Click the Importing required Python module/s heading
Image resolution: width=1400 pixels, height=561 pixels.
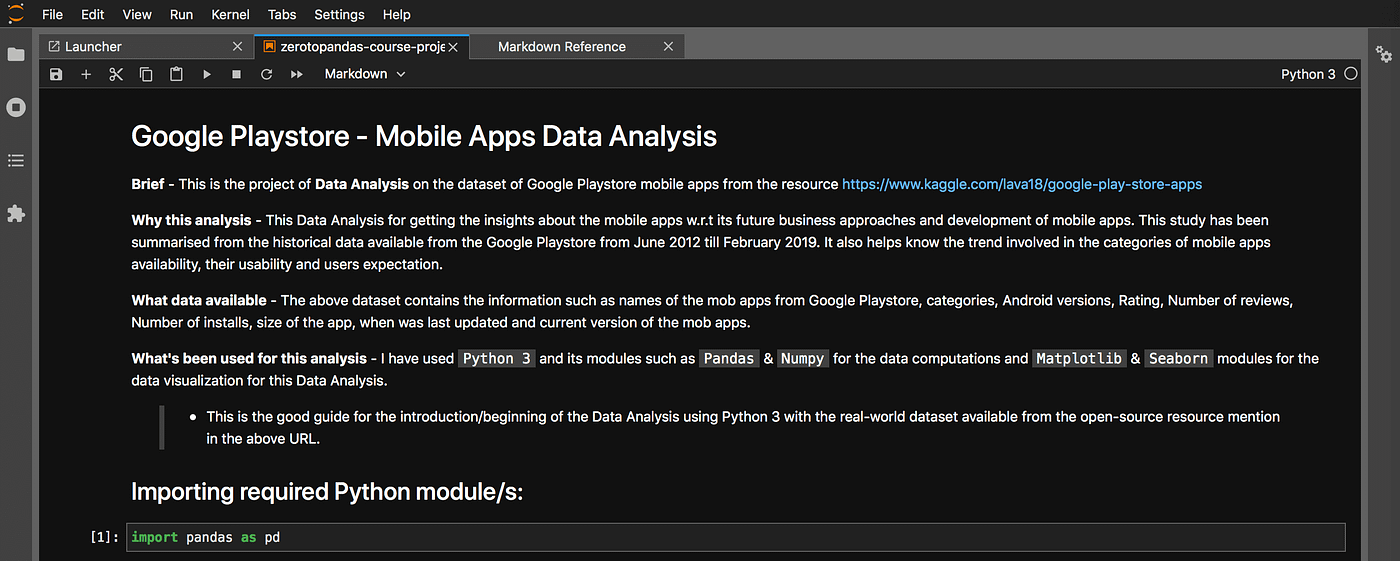pos(327,491)
